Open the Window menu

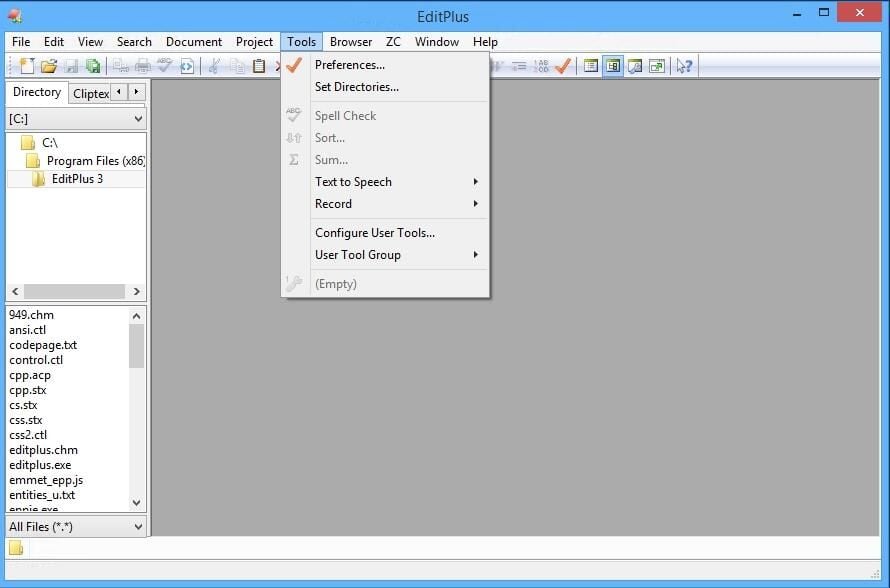tap(436, 42)
